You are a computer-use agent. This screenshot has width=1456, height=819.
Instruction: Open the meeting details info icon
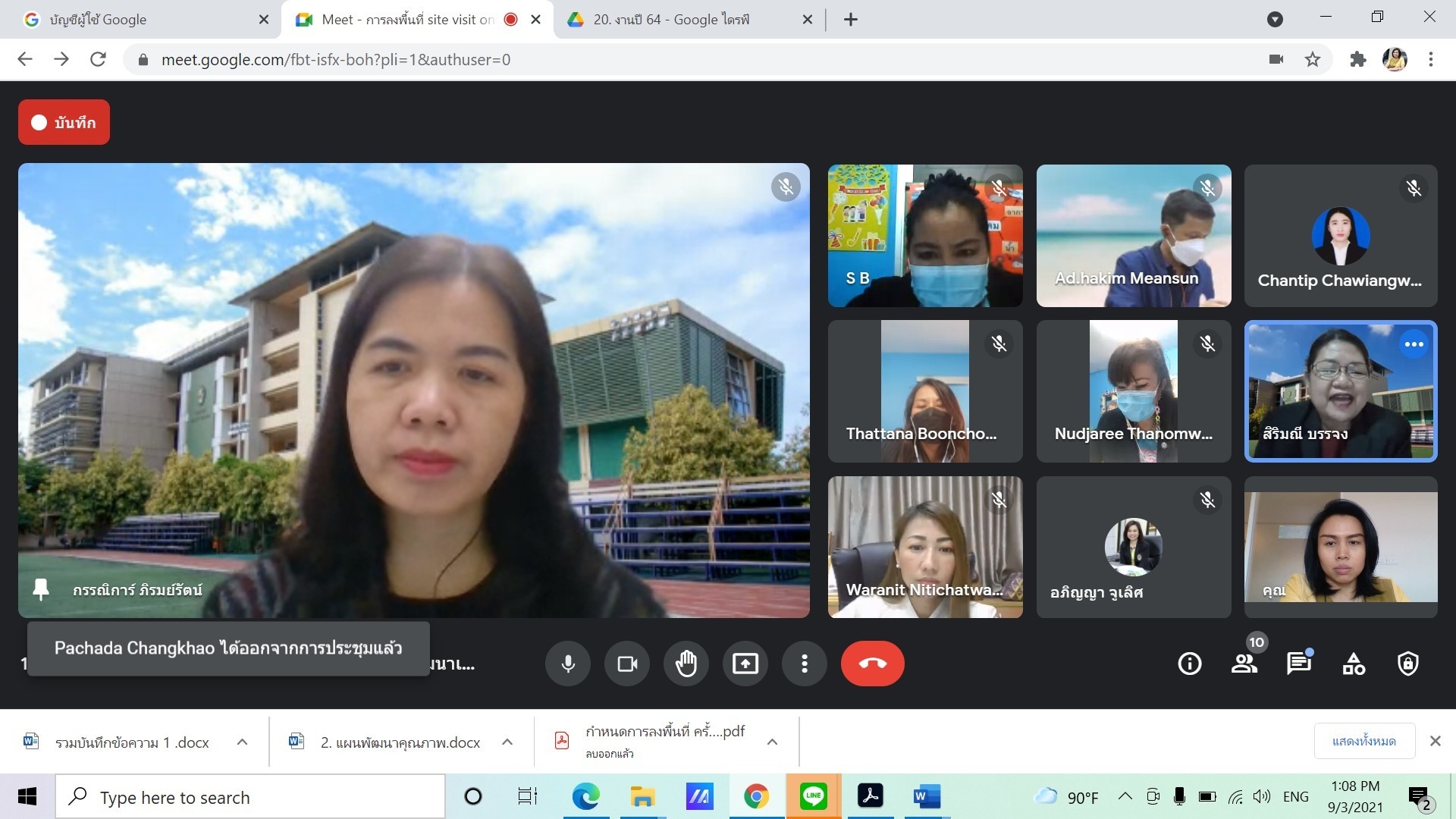click(1189, 664)
